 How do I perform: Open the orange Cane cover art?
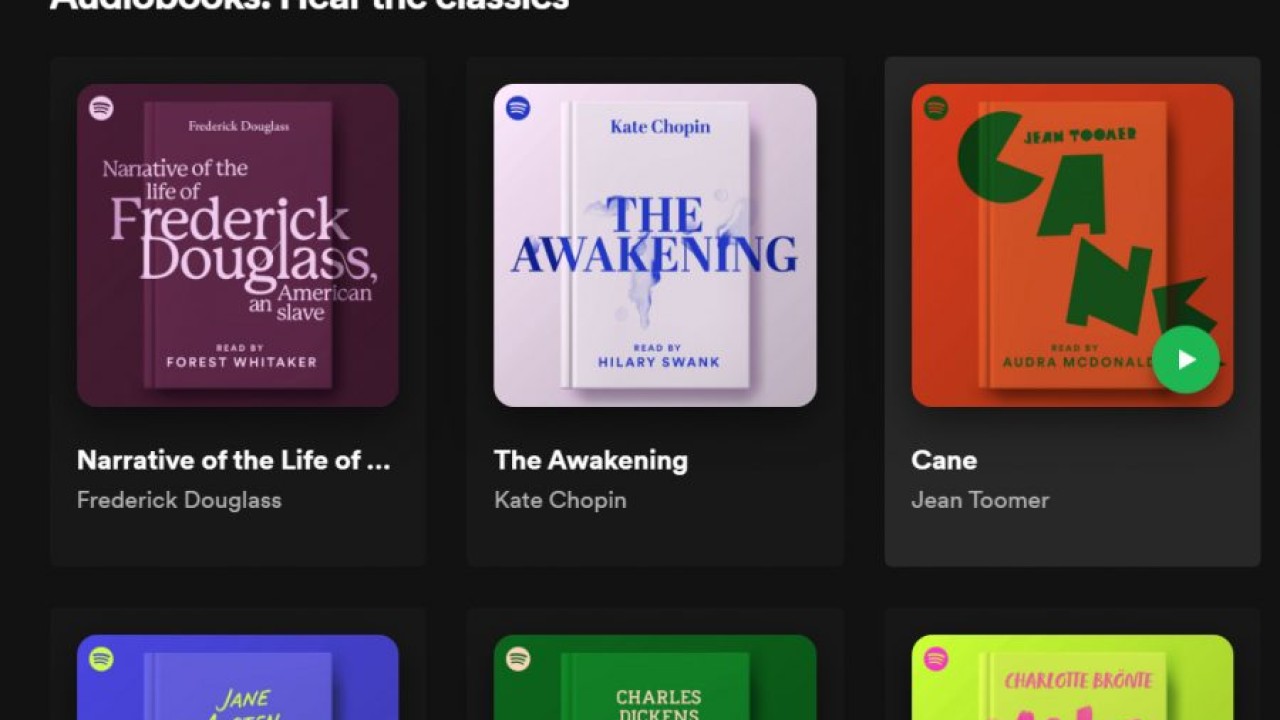[1072, 245]
